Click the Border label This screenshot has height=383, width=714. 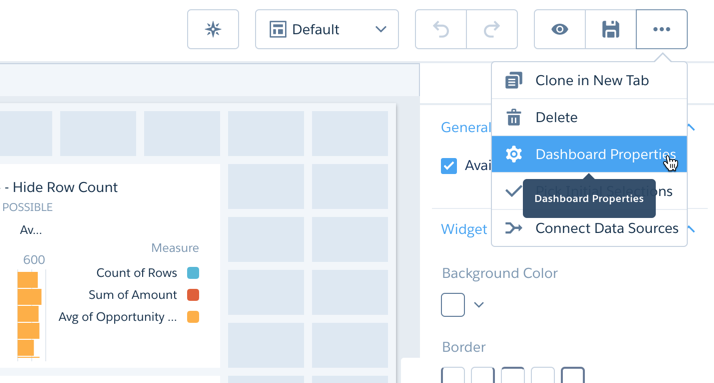(464, 347)
